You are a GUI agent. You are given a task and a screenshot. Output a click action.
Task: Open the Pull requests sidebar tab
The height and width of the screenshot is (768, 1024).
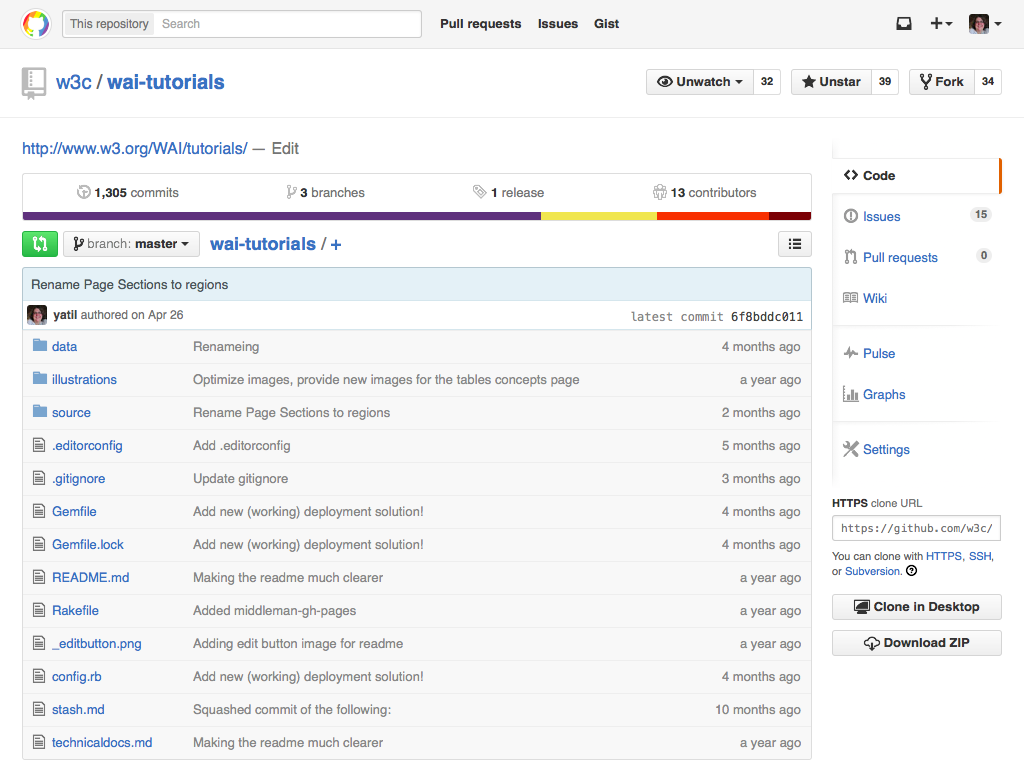(x=916, y=257)
